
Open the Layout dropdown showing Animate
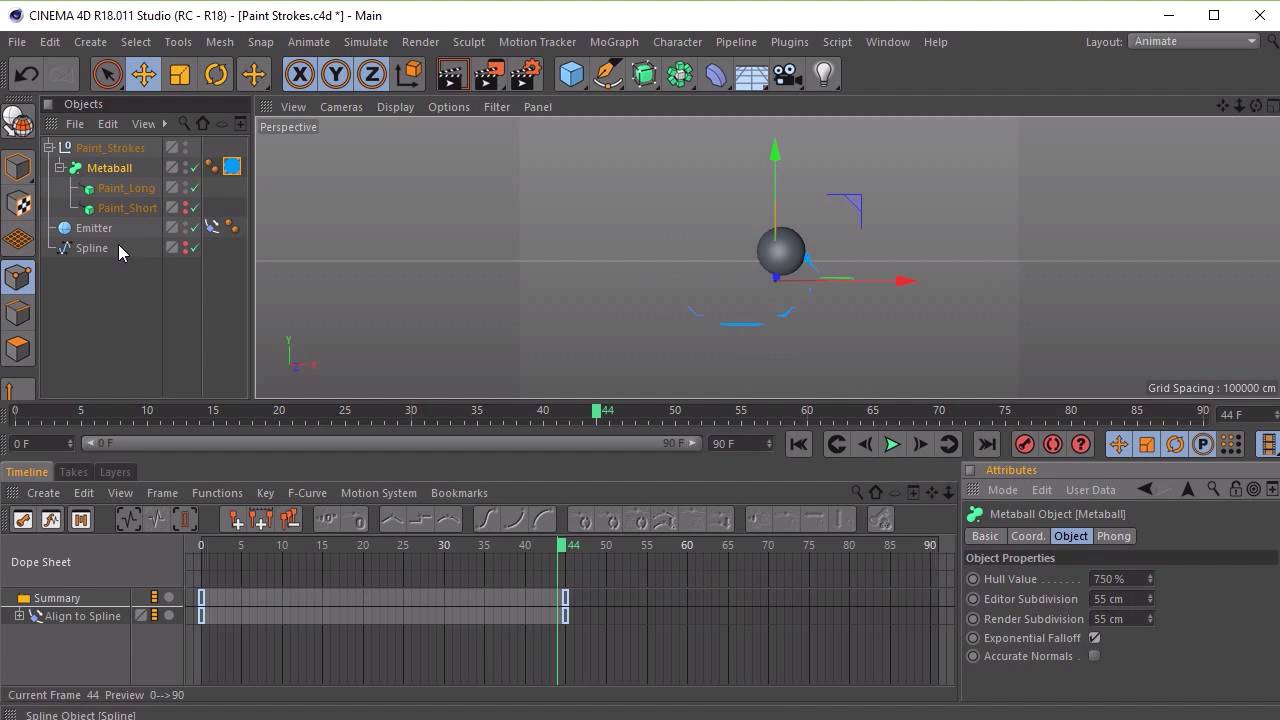pyautogui.click(x=1194, y=41)
